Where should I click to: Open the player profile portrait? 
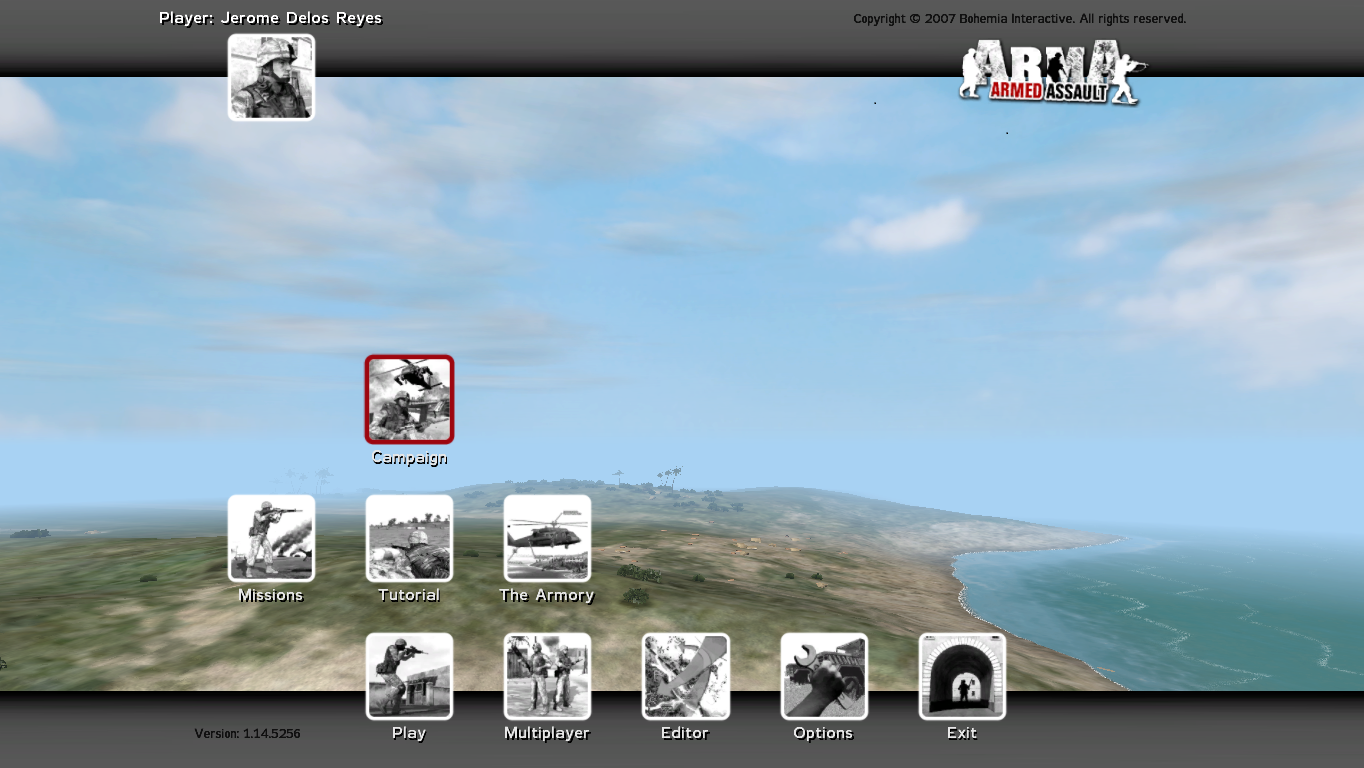(x=271, y=77)
